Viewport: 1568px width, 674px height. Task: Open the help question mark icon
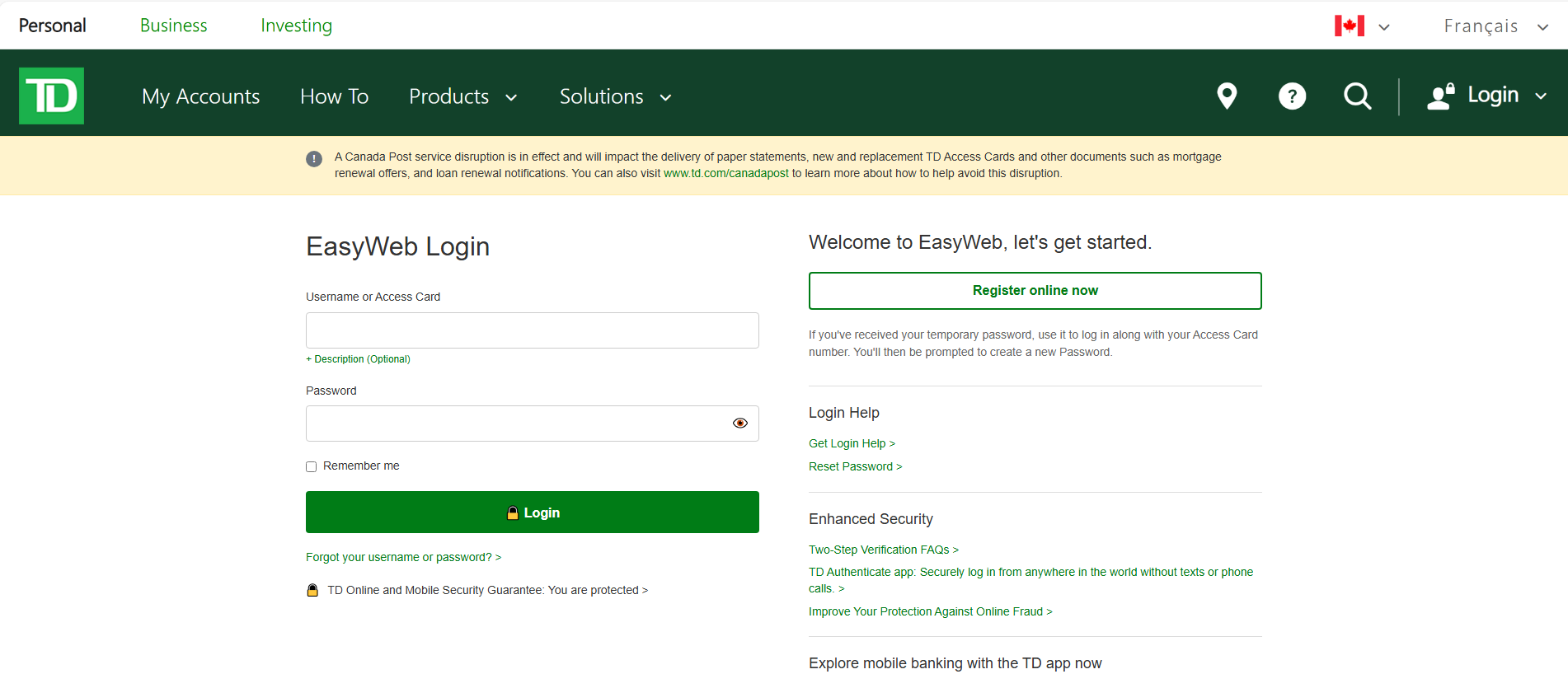[1292, 96]
